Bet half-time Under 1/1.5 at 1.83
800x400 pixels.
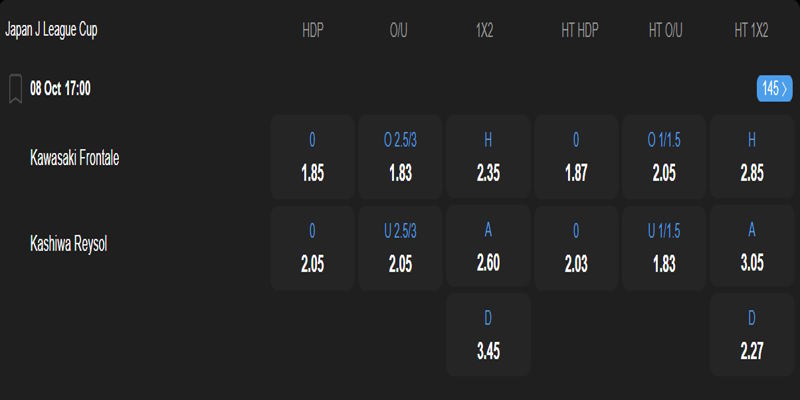664,247
